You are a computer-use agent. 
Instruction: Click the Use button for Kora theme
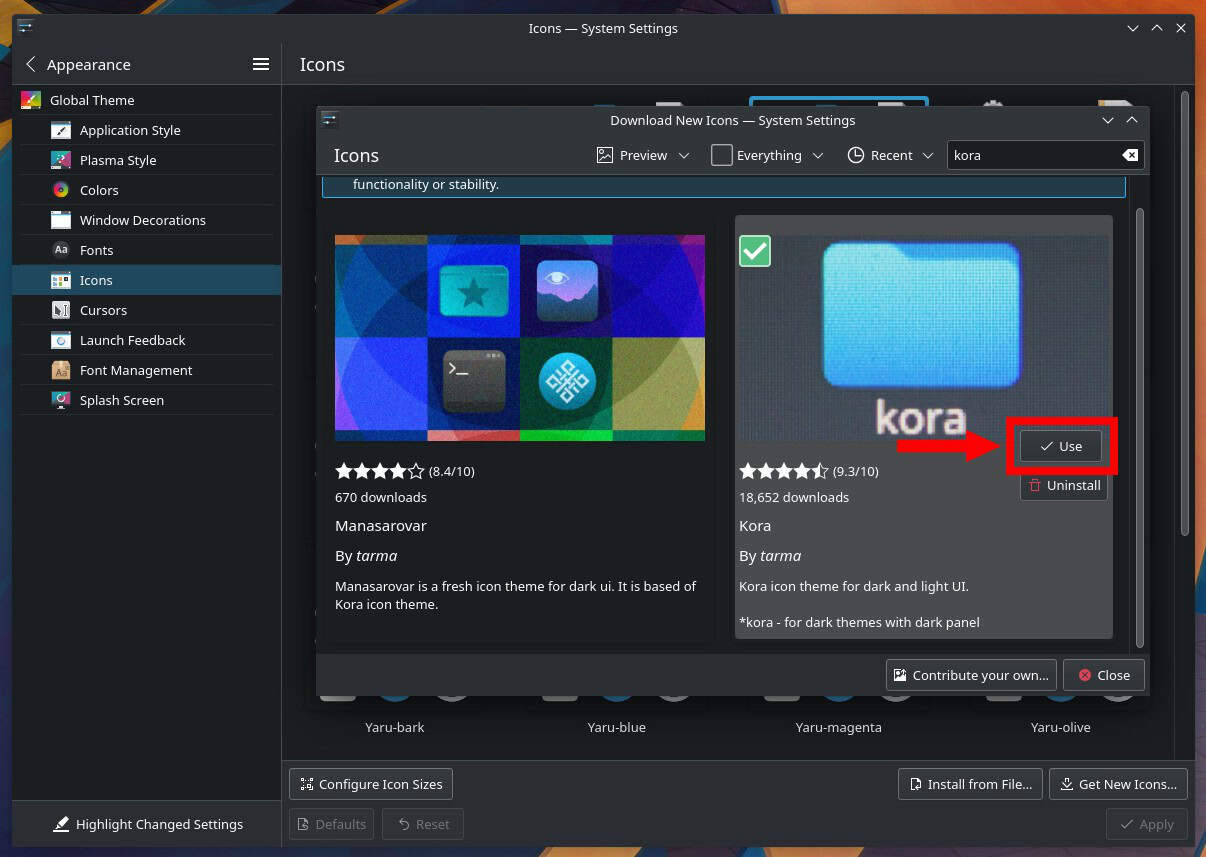click(1060, 446)
